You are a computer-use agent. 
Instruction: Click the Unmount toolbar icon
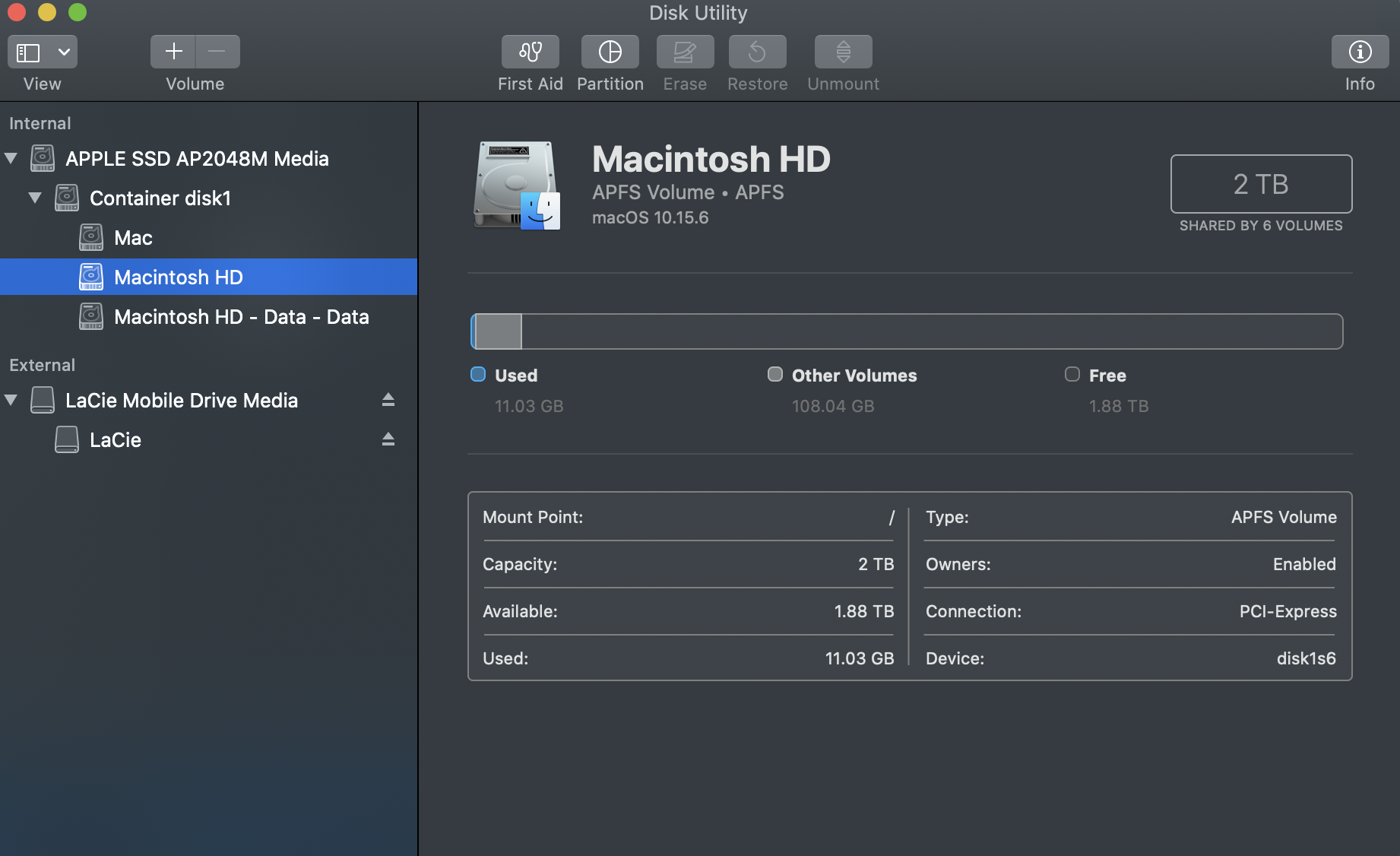pyautogui.click(x=843, y=52)
